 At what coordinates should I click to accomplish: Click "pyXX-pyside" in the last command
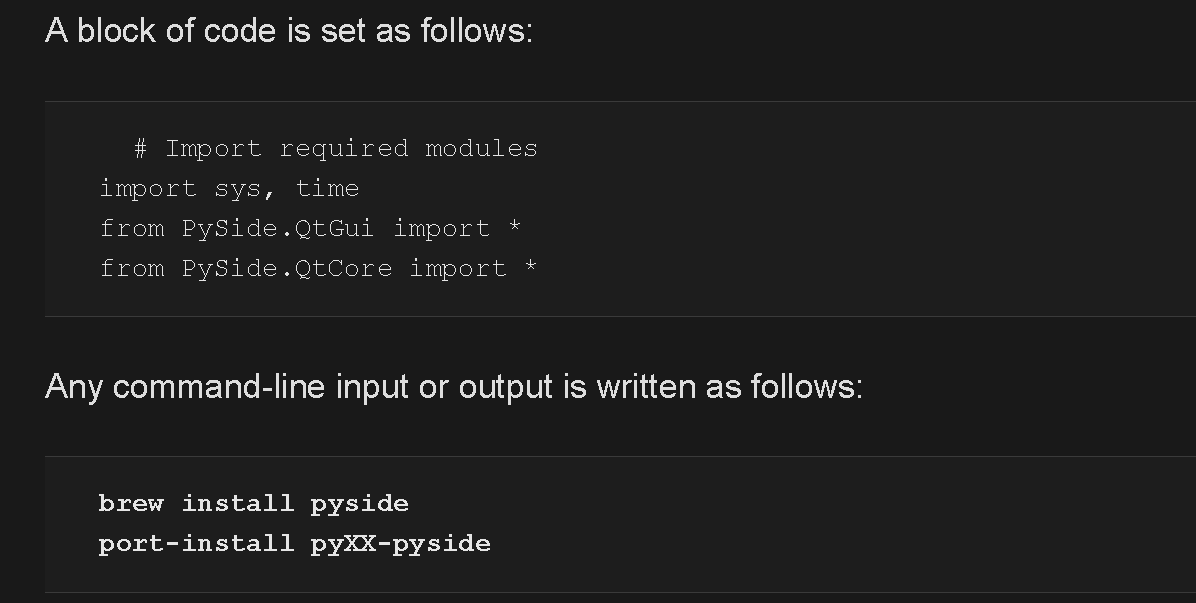tap(401, 544)
